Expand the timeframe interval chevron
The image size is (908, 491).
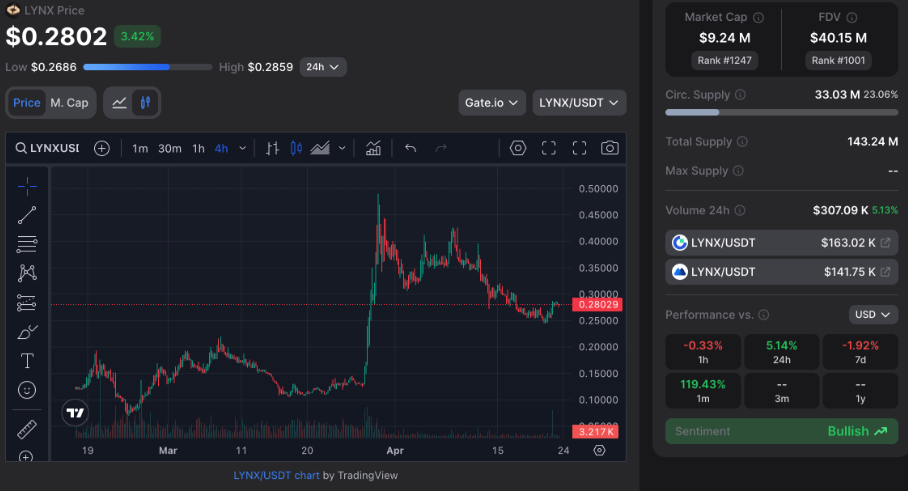(243, 149)
